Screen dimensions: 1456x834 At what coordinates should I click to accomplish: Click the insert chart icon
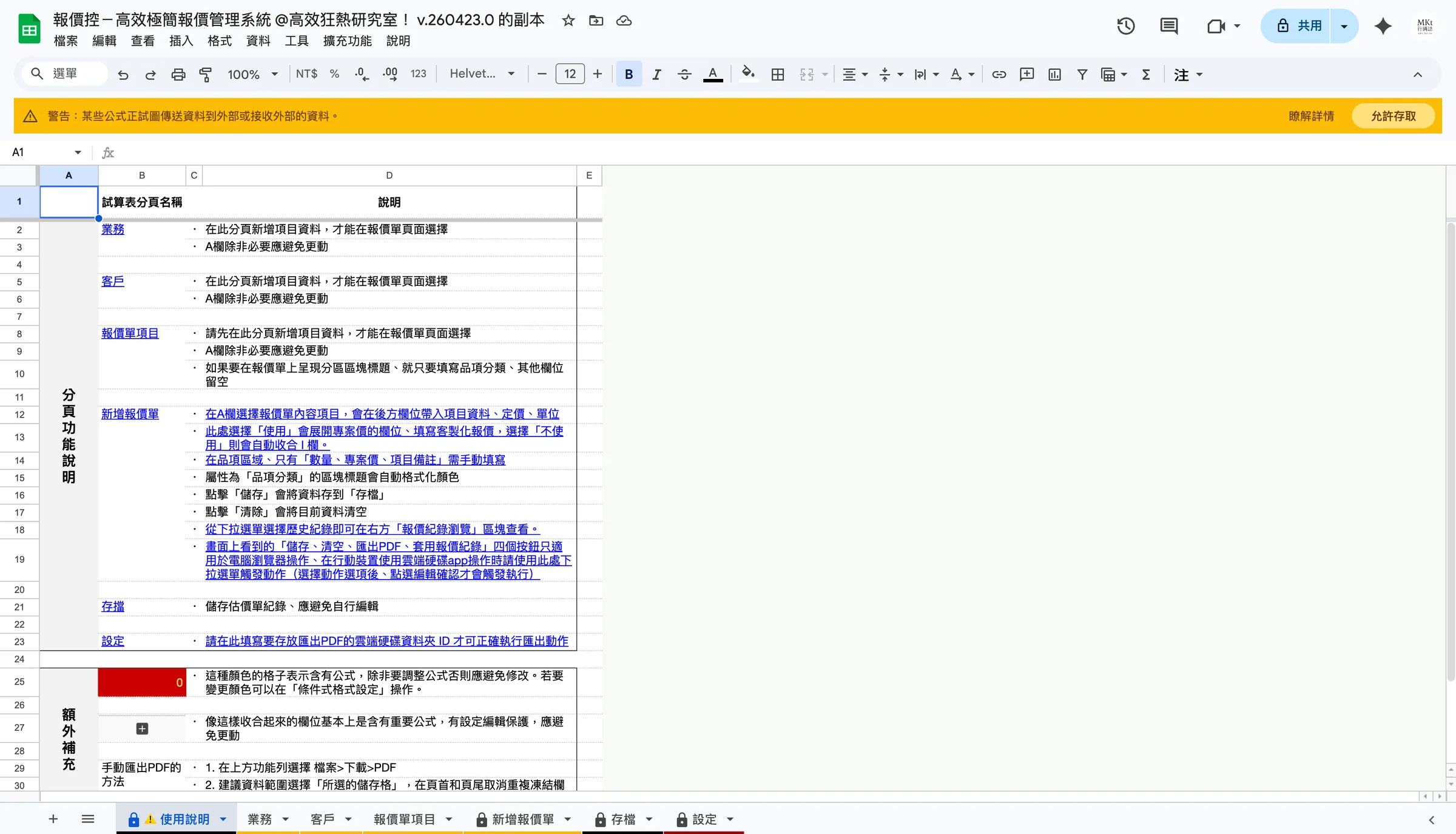click(1055, 74)
